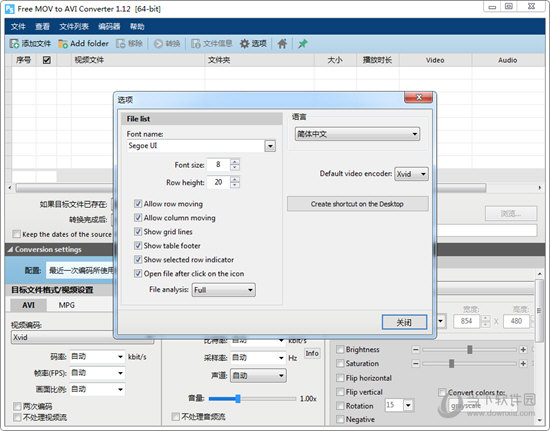Click the 添加文件 add file icon

14,44
